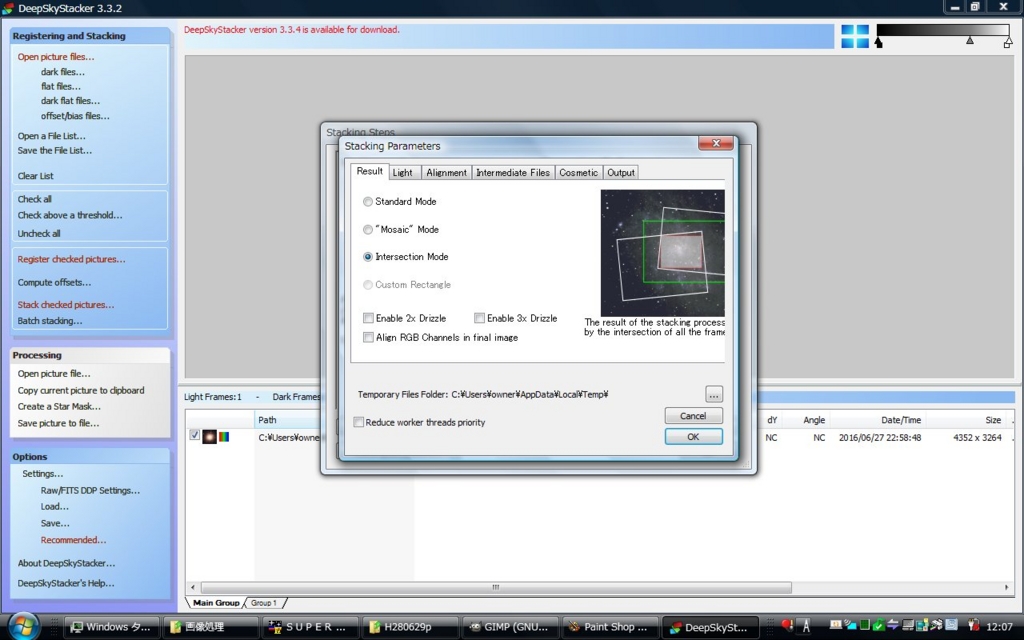Image resolution: width=1024 pixels, height=640 pixels.
Task: Browse for temporary files folder button
Action: [x=714, y=394]
